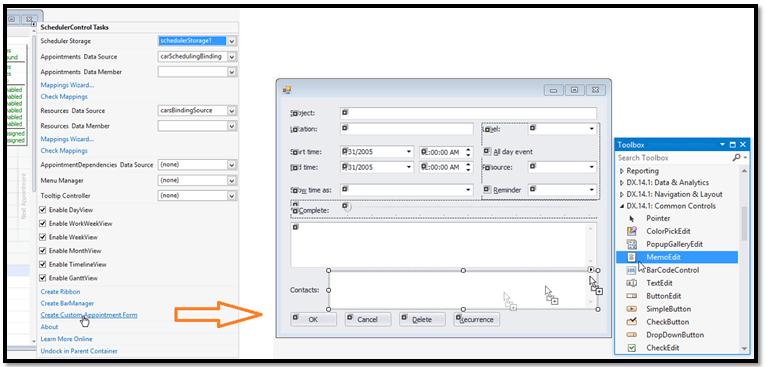Click the appointment form title bar icon
This screenshot has width=765, height=367.
[x=287, y=90]
